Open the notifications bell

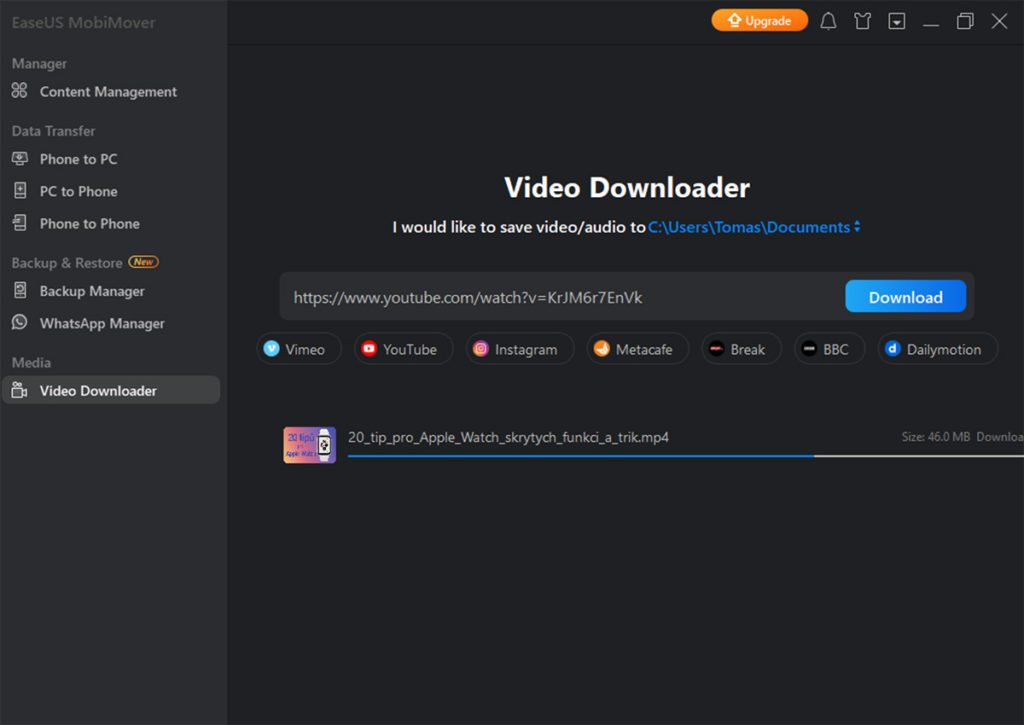(828, 21)
